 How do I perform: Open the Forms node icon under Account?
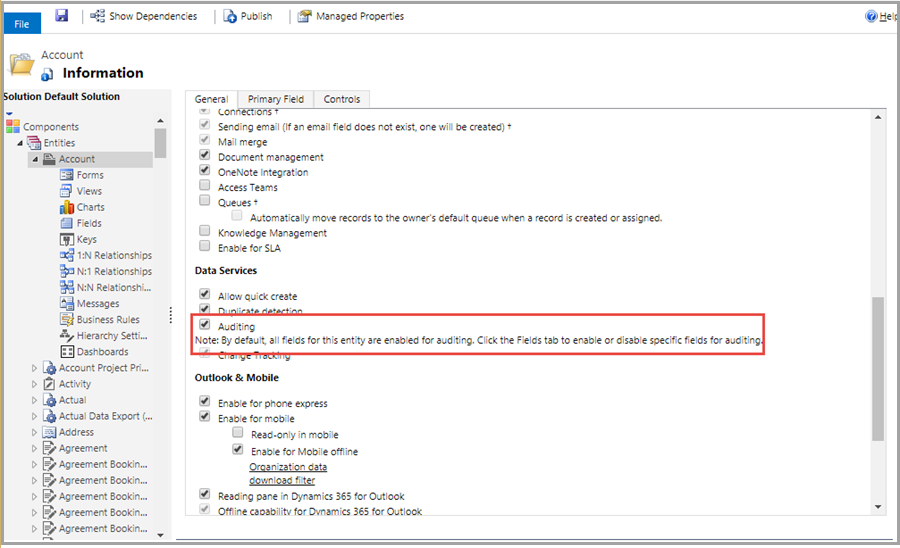[67, 175]
